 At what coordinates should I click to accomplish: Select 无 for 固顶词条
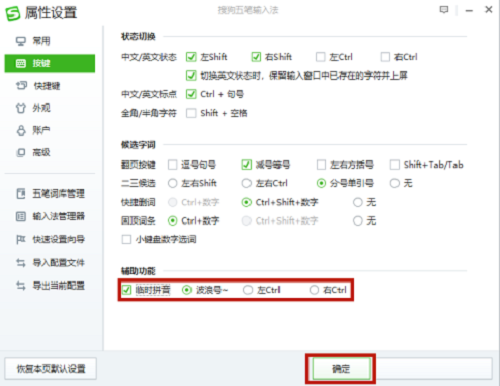coord(358,221)
